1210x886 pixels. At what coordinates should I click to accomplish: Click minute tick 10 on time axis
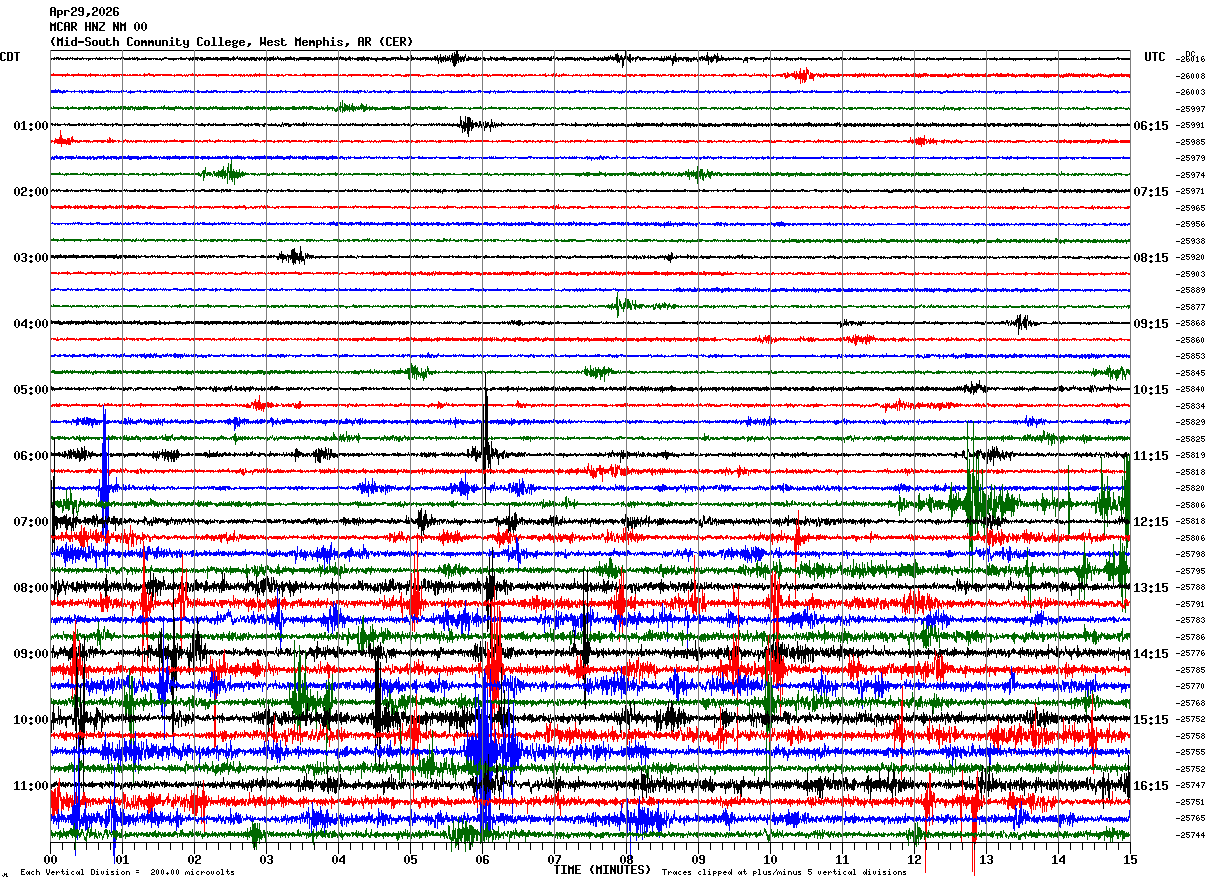[x=771, y=859]
